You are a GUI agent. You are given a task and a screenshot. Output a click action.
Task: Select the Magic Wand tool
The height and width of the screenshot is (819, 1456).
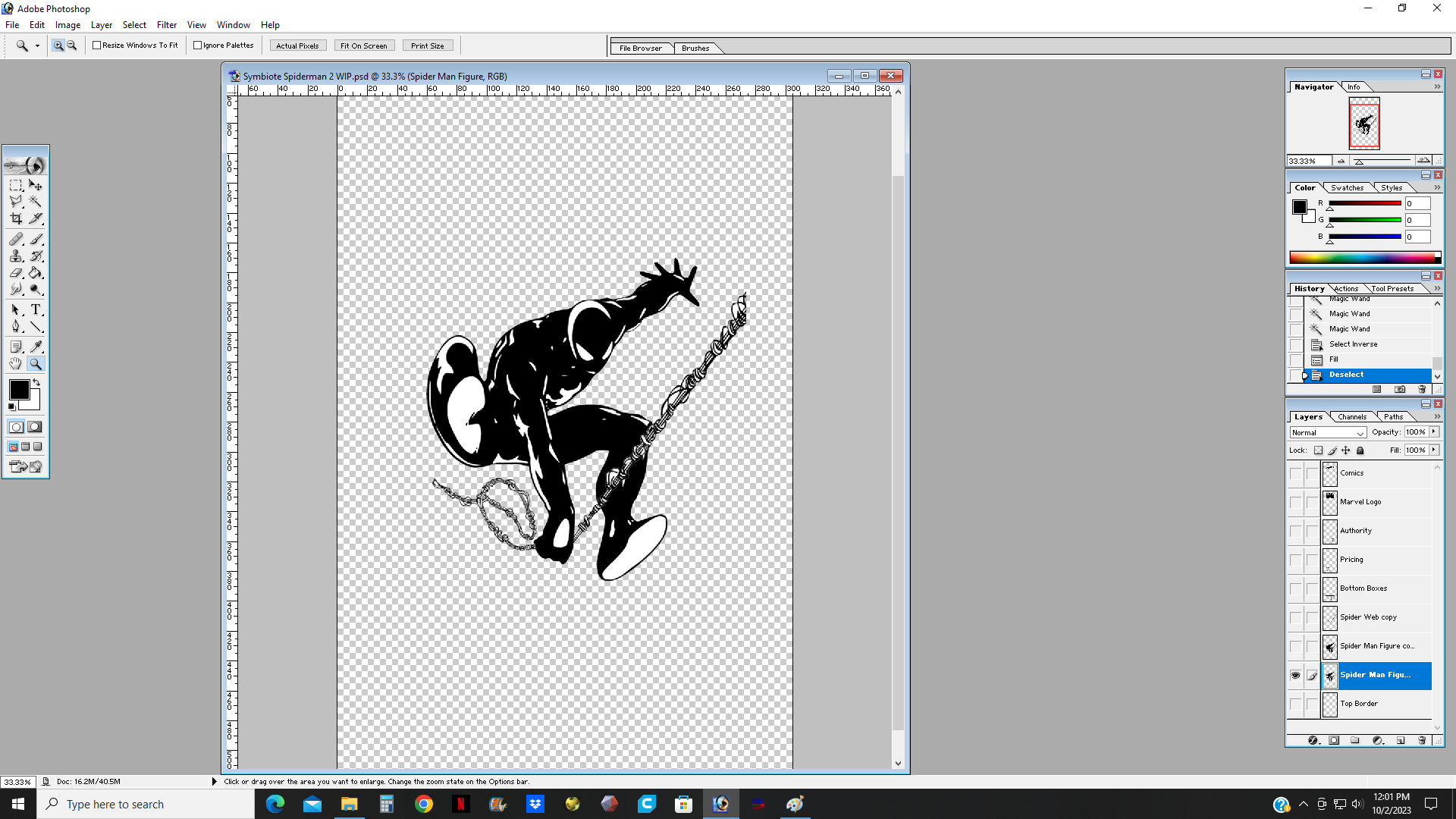click(x=36, y=202)
